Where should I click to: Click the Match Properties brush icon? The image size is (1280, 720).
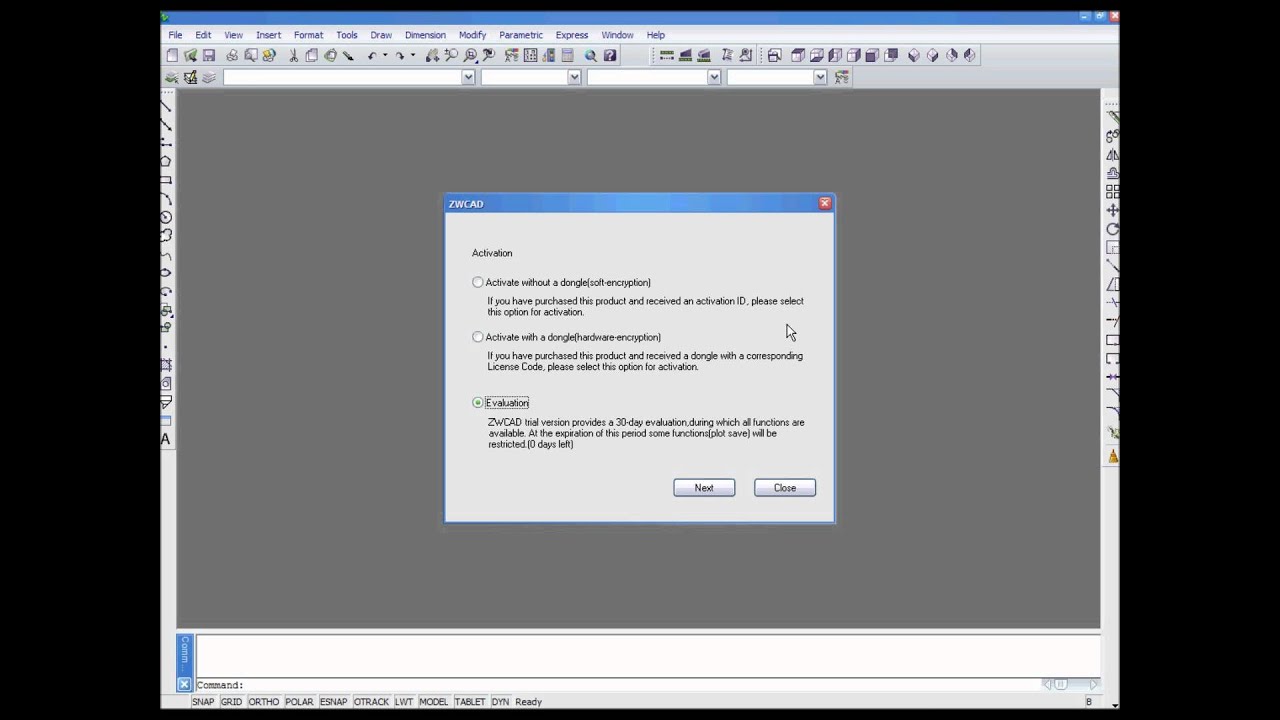pos(348,56)
